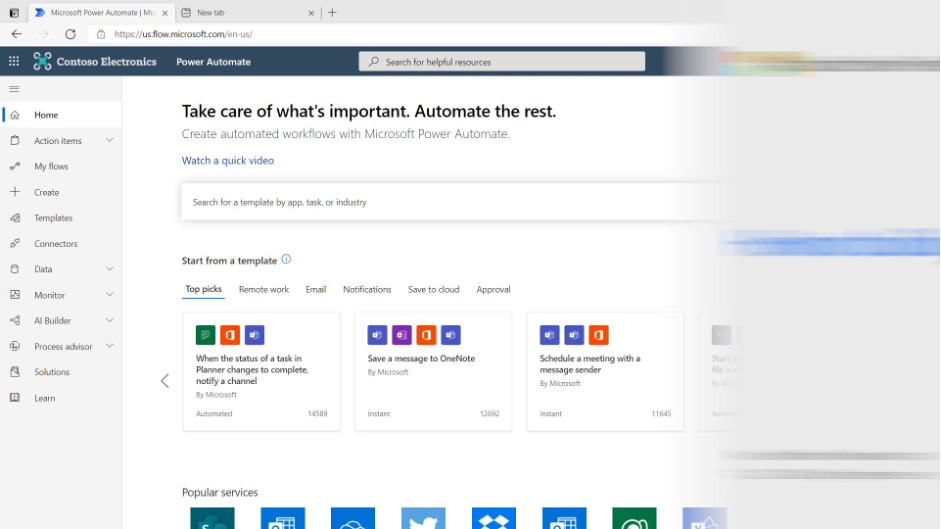The image size is (941, 529).
Task: Select the Email template tab
Action: (x=316, y=289)
